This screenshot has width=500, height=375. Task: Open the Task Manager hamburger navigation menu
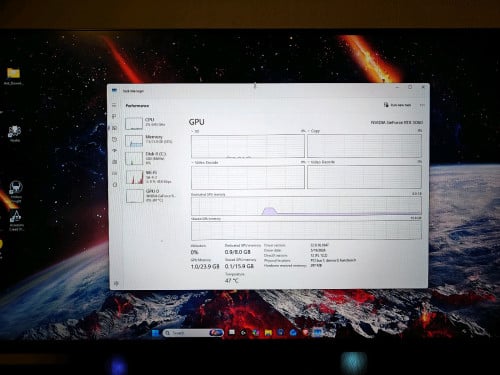click(114, 105)
